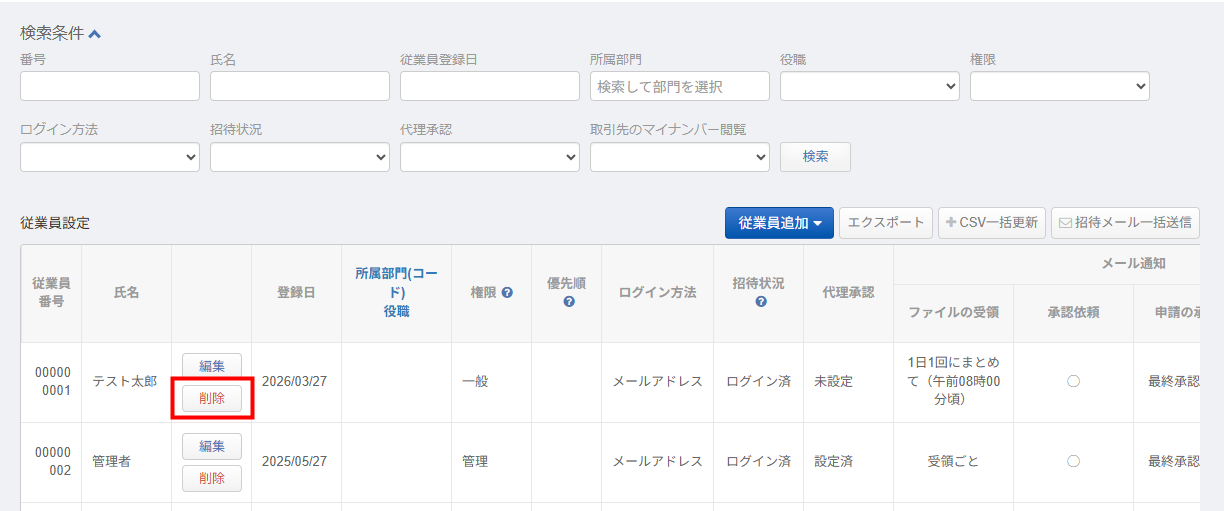Expand the ログイン方法 dropdown
The width and height of the screenshot is (1224, 511).
(x=109, y=157)
